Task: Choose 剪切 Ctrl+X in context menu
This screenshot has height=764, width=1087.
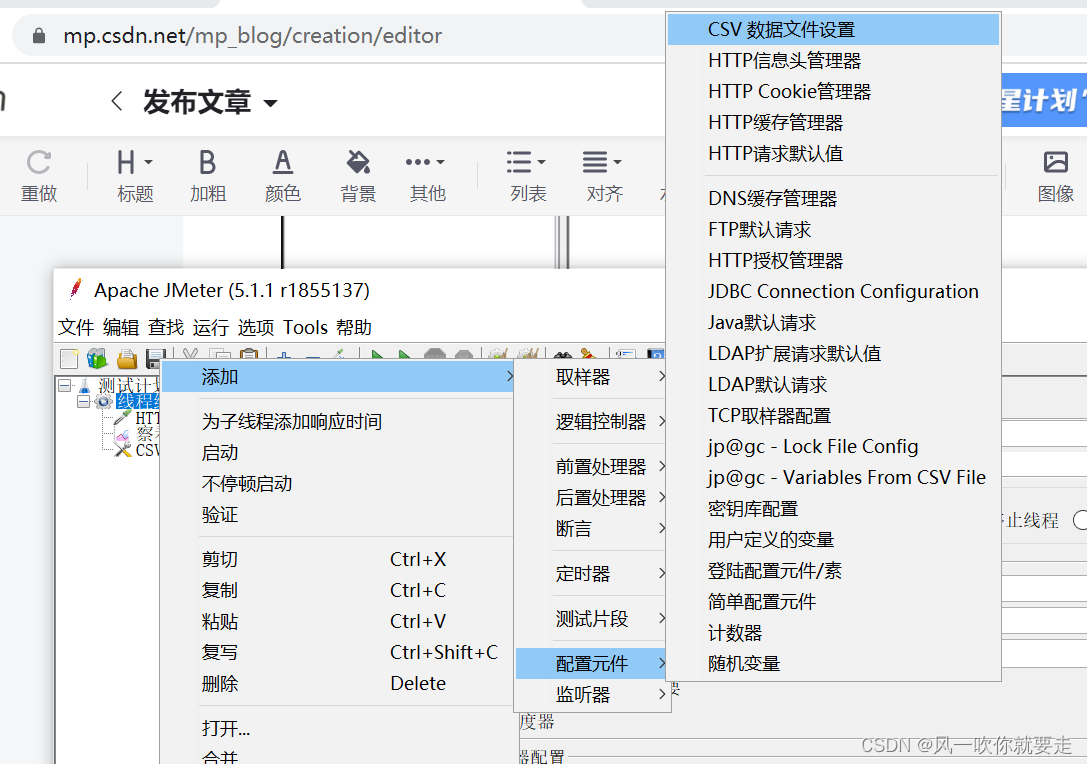Action: [x=338, y=559]
